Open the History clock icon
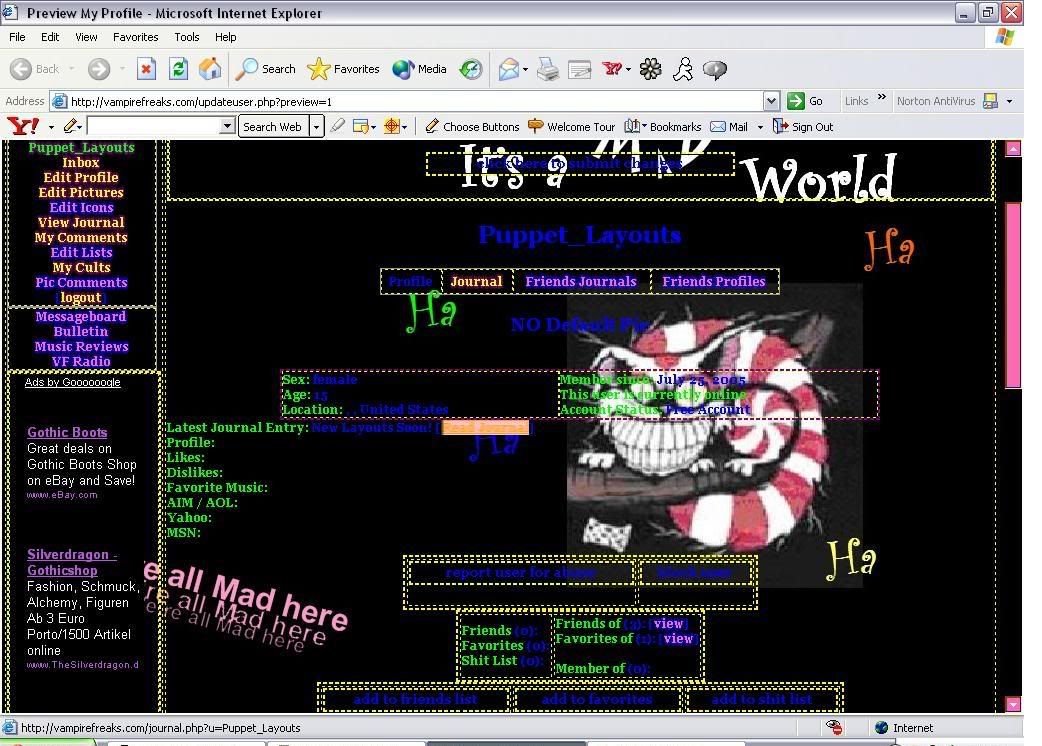This screenshot has width=1042, height=746. tap(470, 69)
